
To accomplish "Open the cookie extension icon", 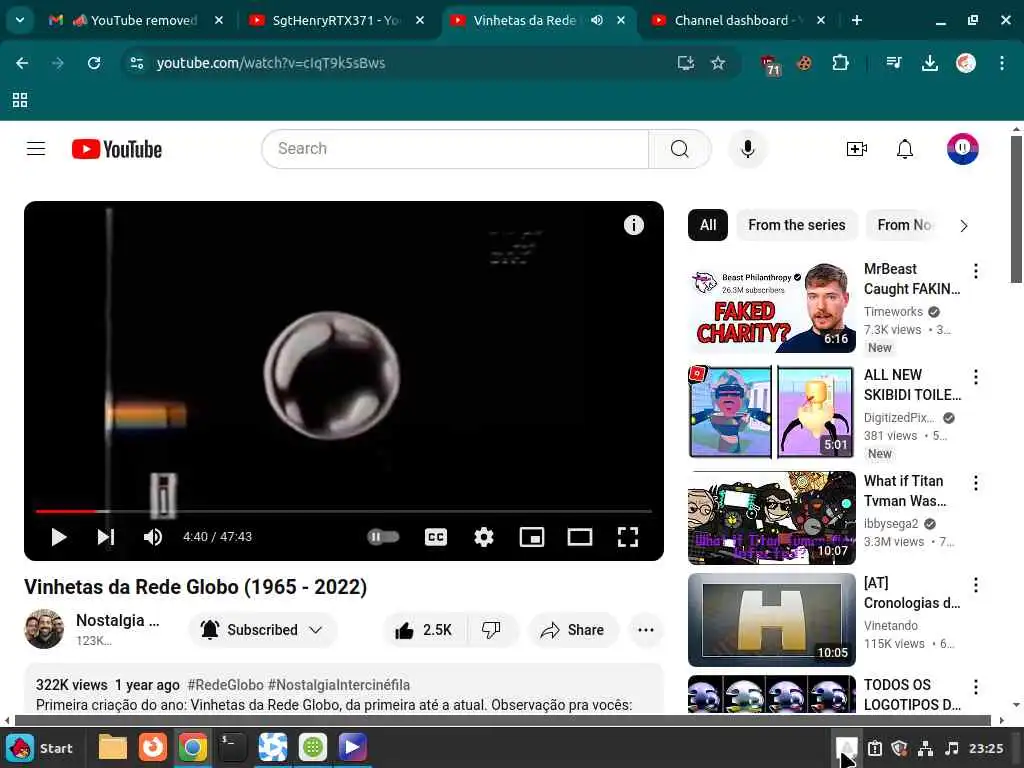I will 805,63.
